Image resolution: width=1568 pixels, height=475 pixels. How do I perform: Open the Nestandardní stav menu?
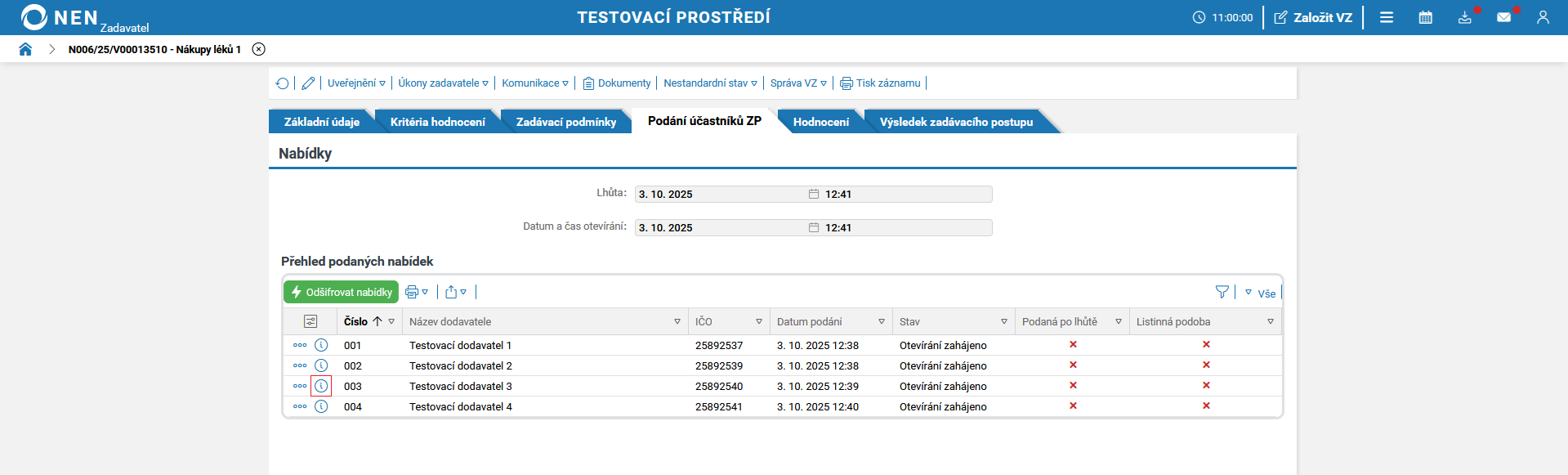tap(710, 83)
